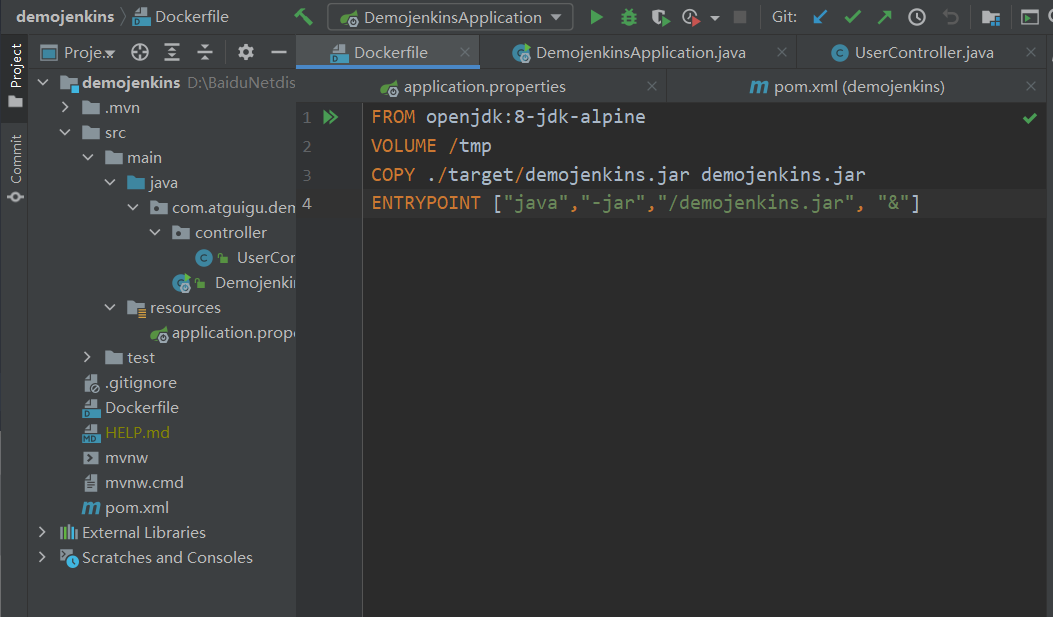
Task: Click the Stop square button
Action: tap(739, 17)
